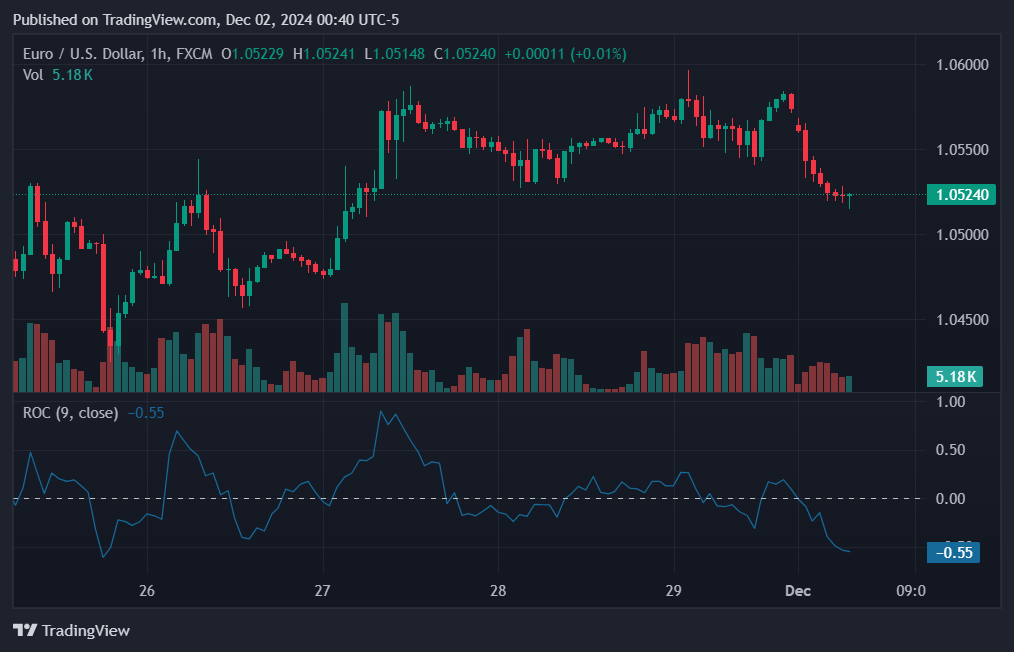The image size is (1014, 652).
Task: Click the date label 28 on time axis
Action: point(498,591)
